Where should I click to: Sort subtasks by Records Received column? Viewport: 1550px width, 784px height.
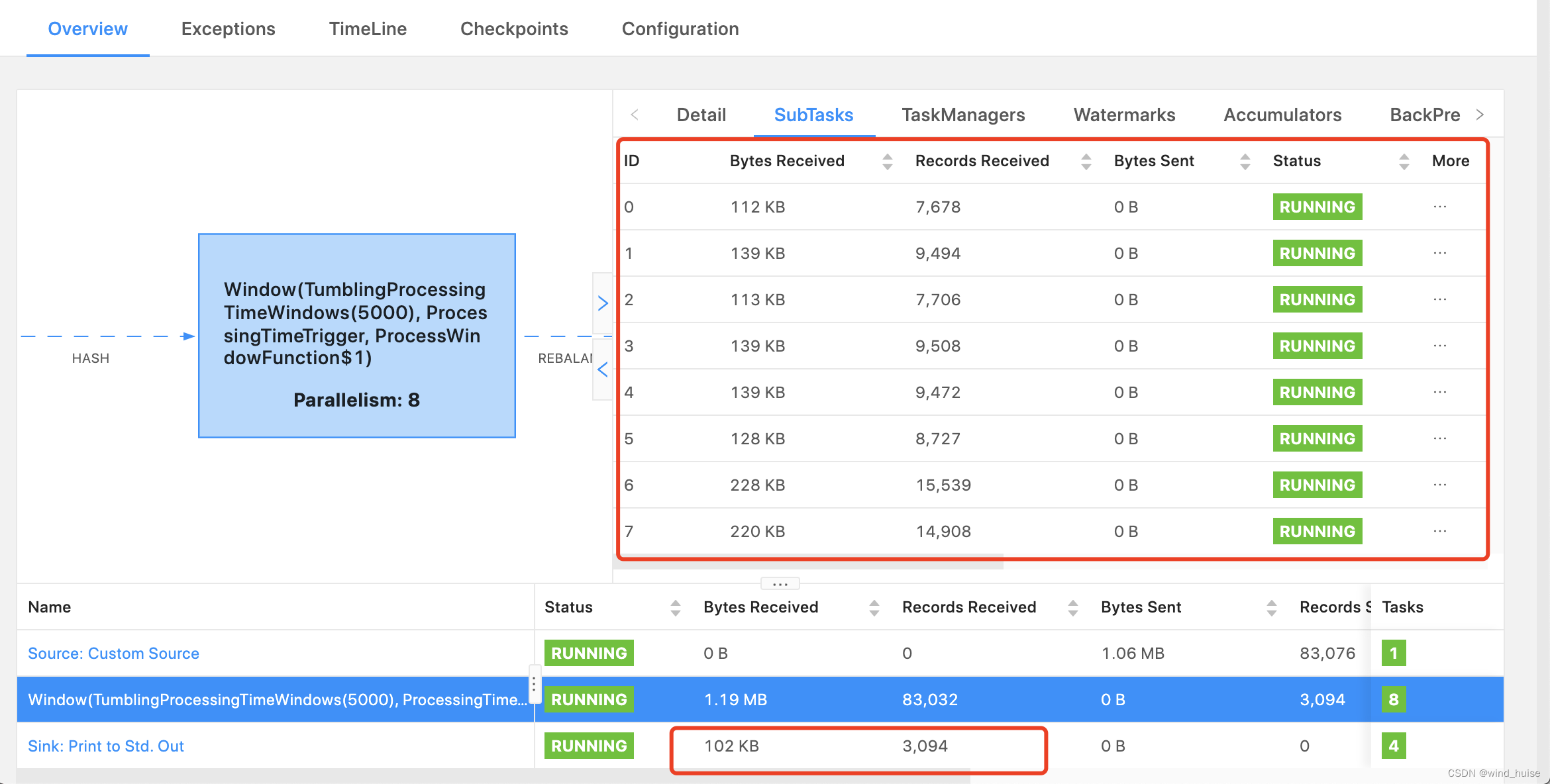1086,162
